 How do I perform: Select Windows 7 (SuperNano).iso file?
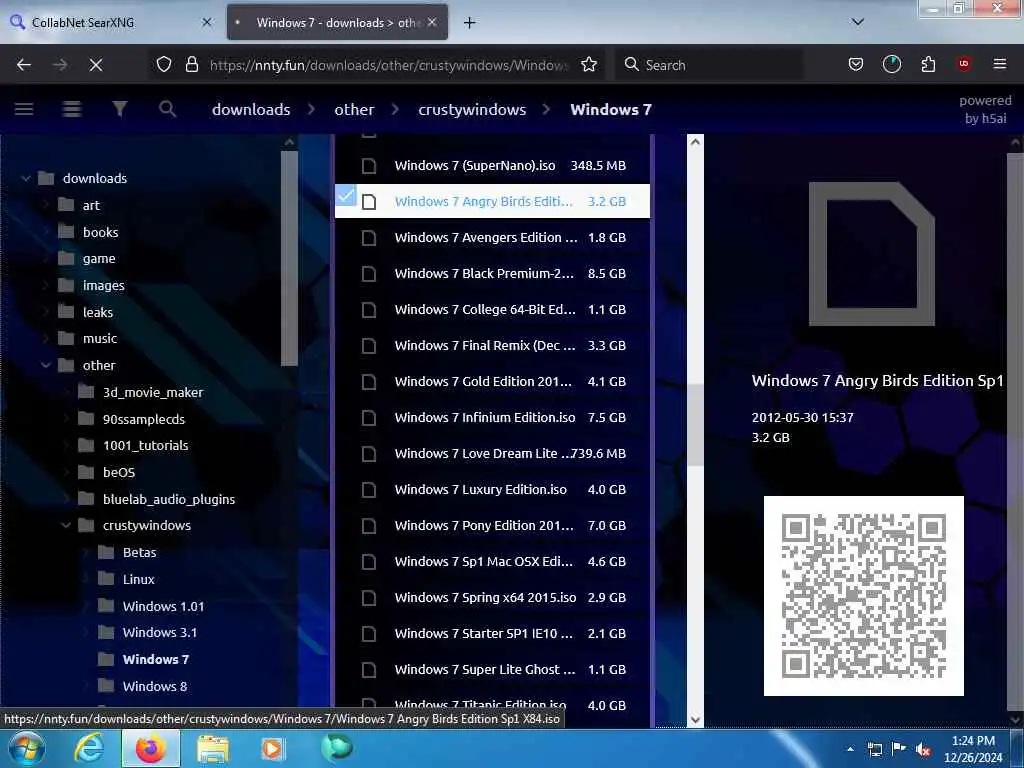[x=492, y=165]
